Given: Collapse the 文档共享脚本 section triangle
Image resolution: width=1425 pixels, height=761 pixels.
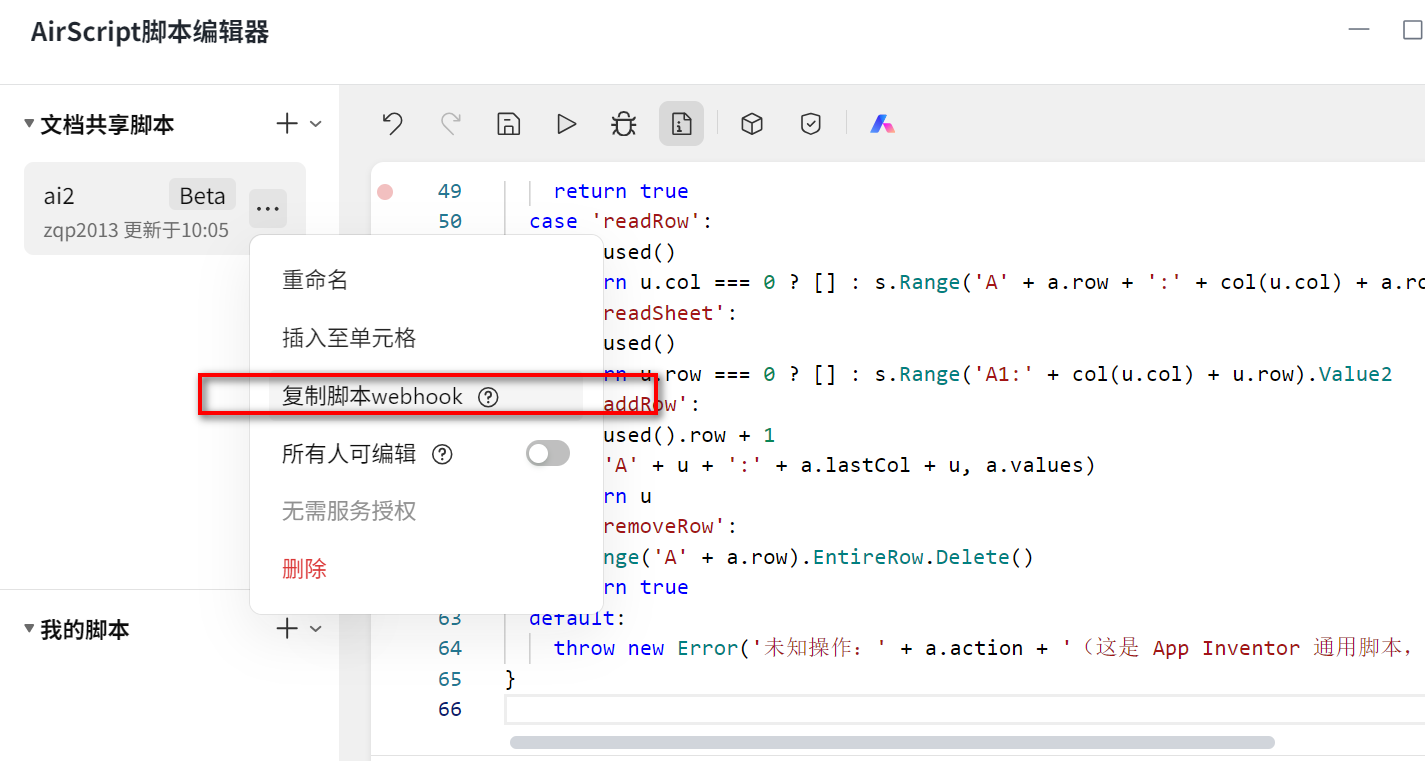Looking at the screenshot, I should tap(29, 124).
